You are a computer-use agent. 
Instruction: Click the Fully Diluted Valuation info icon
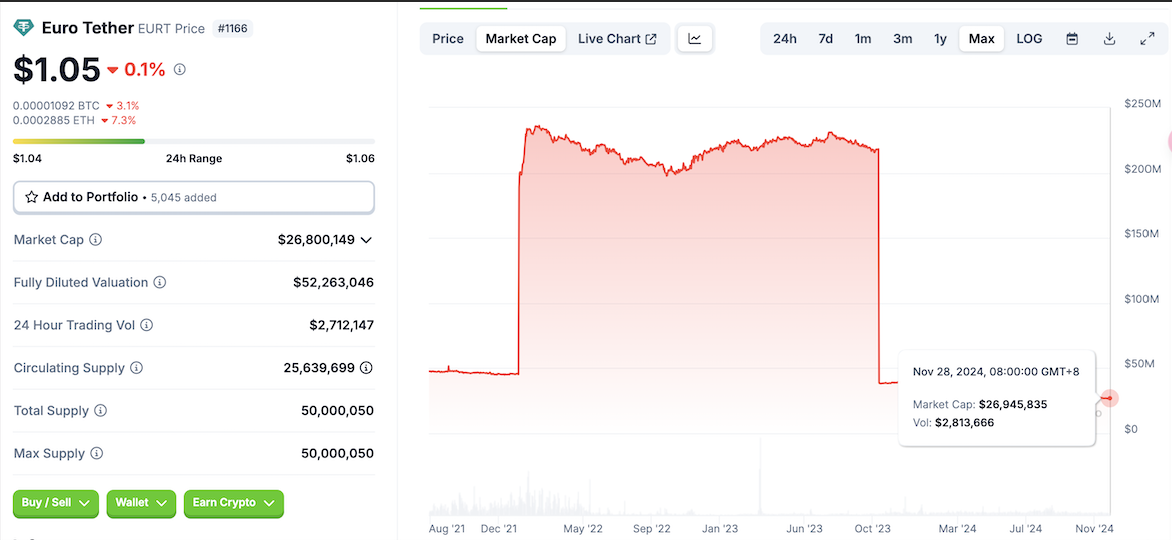tap(160, 283)
